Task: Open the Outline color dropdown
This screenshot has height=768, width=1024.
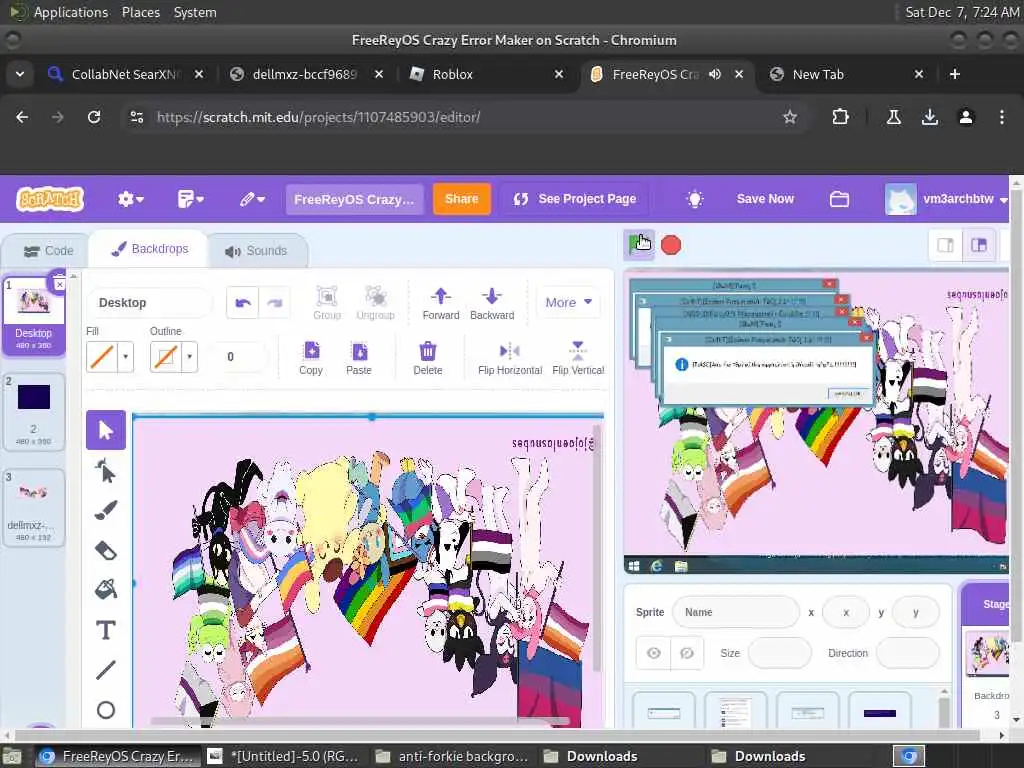Action: (189, 357)
